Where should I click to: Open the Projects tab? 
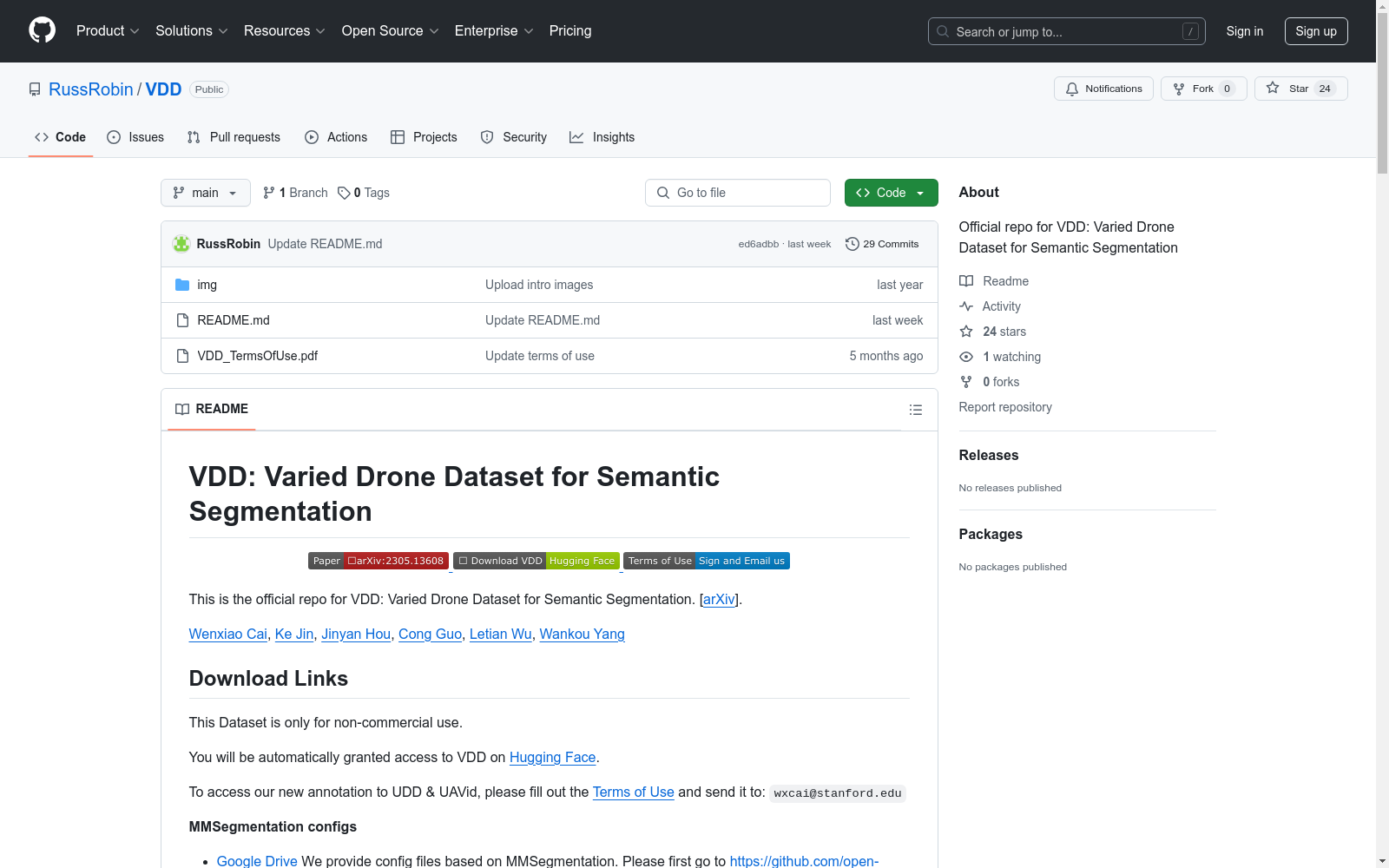click(424, 137)
